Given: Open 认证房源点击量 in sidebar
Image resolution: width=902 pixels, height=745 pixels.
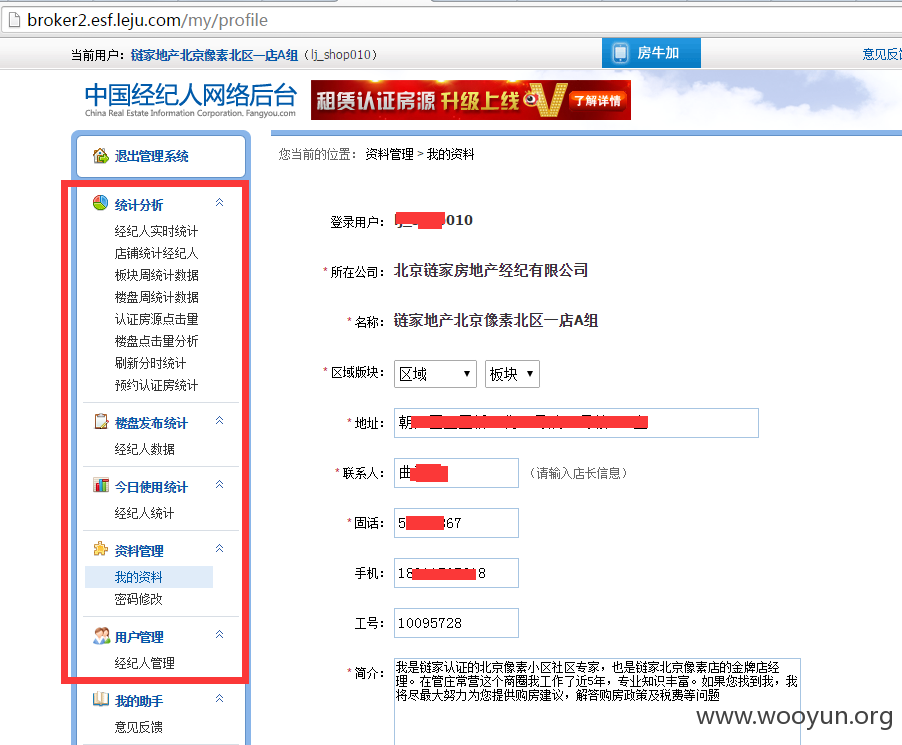Looking at the screenshot, I should pos(156,319).
